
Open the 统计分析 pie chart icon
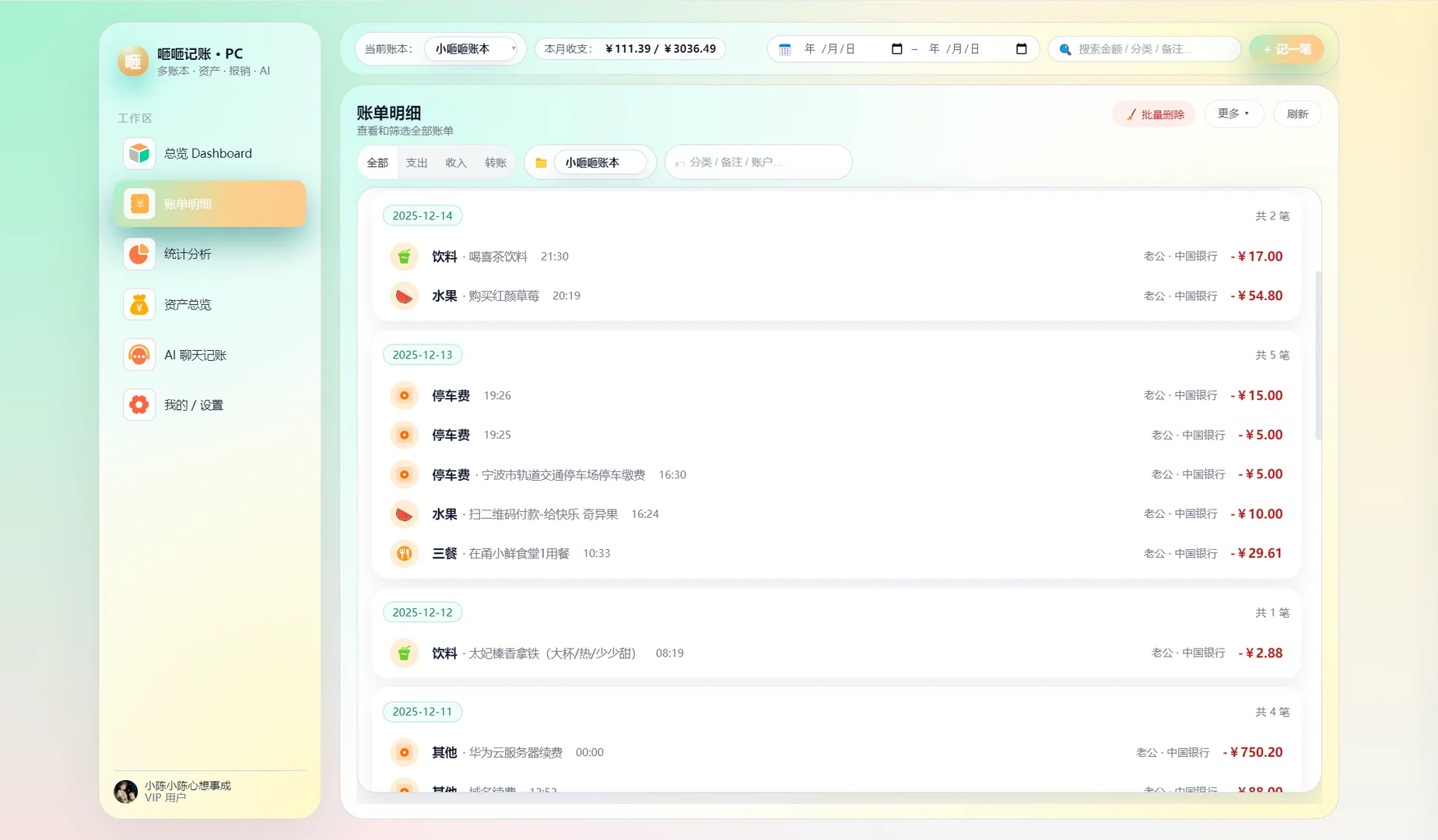pos(139,254)
